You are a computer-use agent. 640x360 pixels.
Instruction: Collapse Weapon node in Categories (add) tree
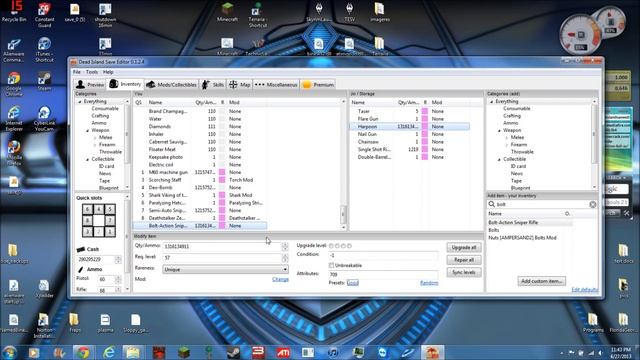point(499,130)
